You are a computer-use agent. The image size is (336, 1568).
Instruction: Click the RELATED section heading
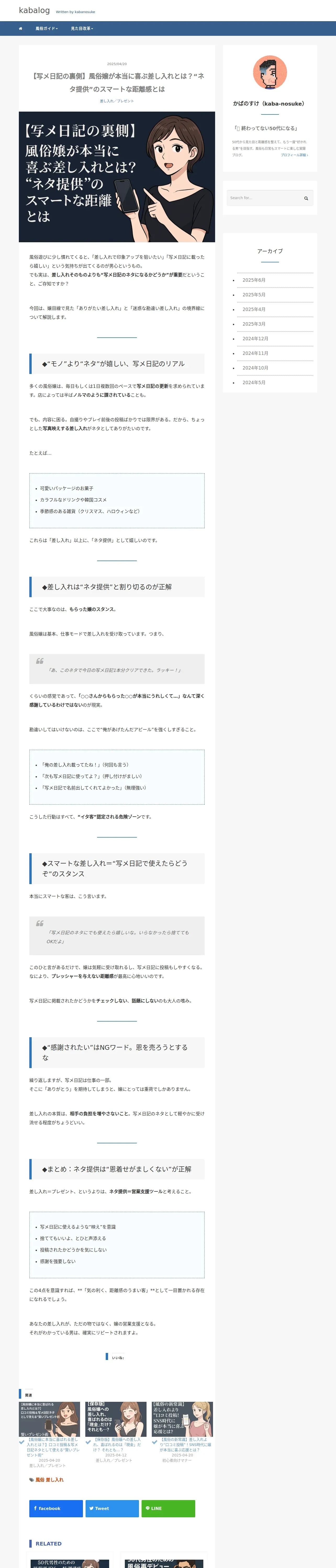click(48, 1544)
